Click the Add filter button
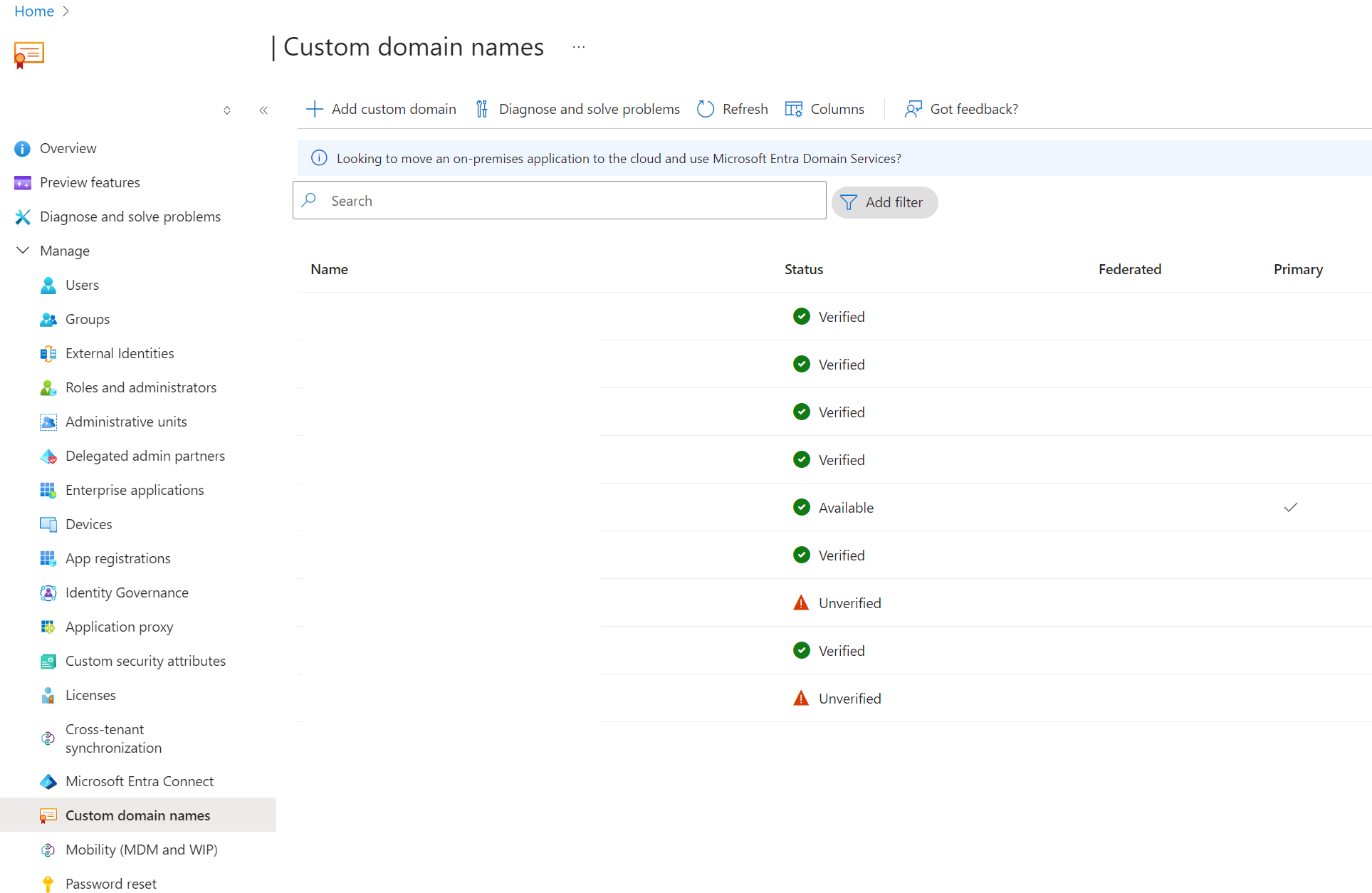 884,202
